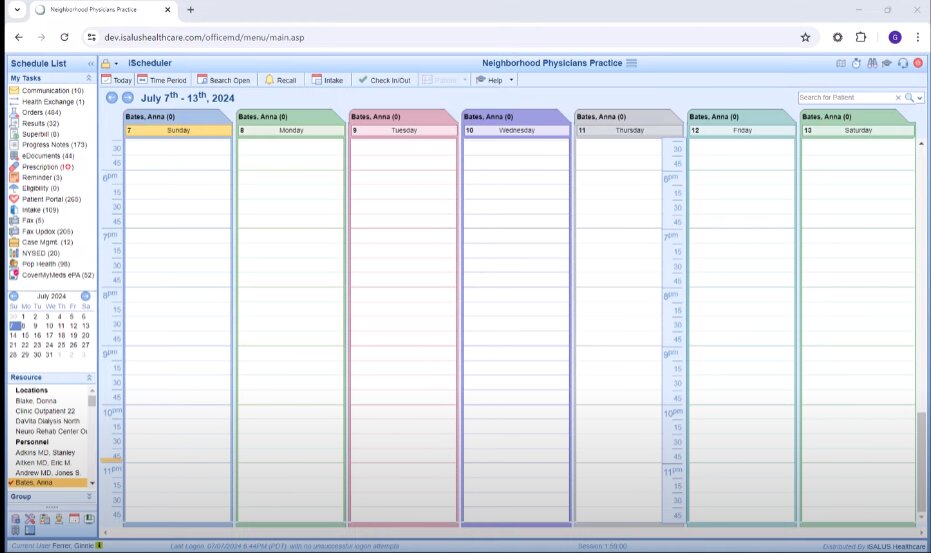Click the stopwatch timer icon
Screen dimensions: 931x553
point(857,63)
